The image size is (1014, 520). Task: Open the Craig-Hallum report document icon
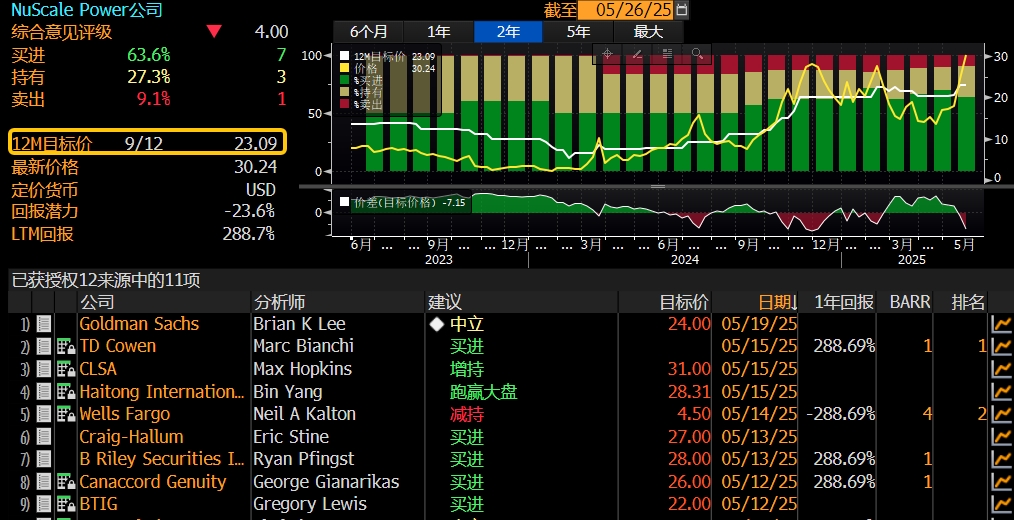click(x=43, y=437)
